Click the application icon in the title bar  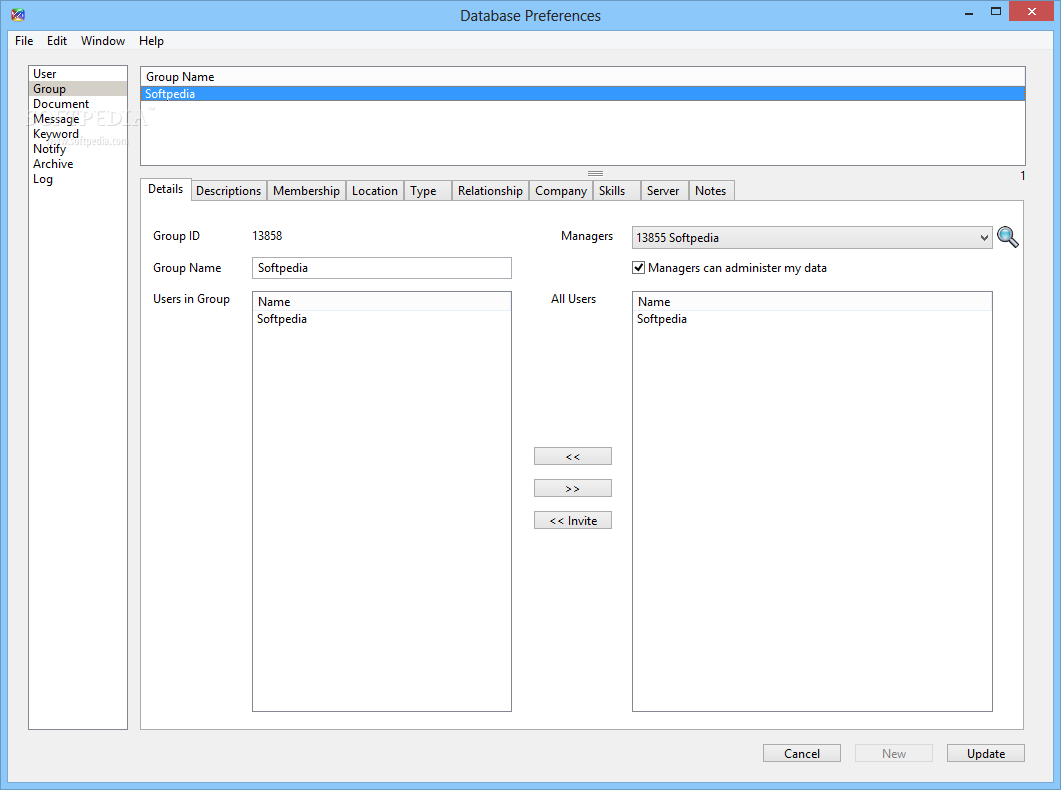pyautogui.click(x=18, y=15)
